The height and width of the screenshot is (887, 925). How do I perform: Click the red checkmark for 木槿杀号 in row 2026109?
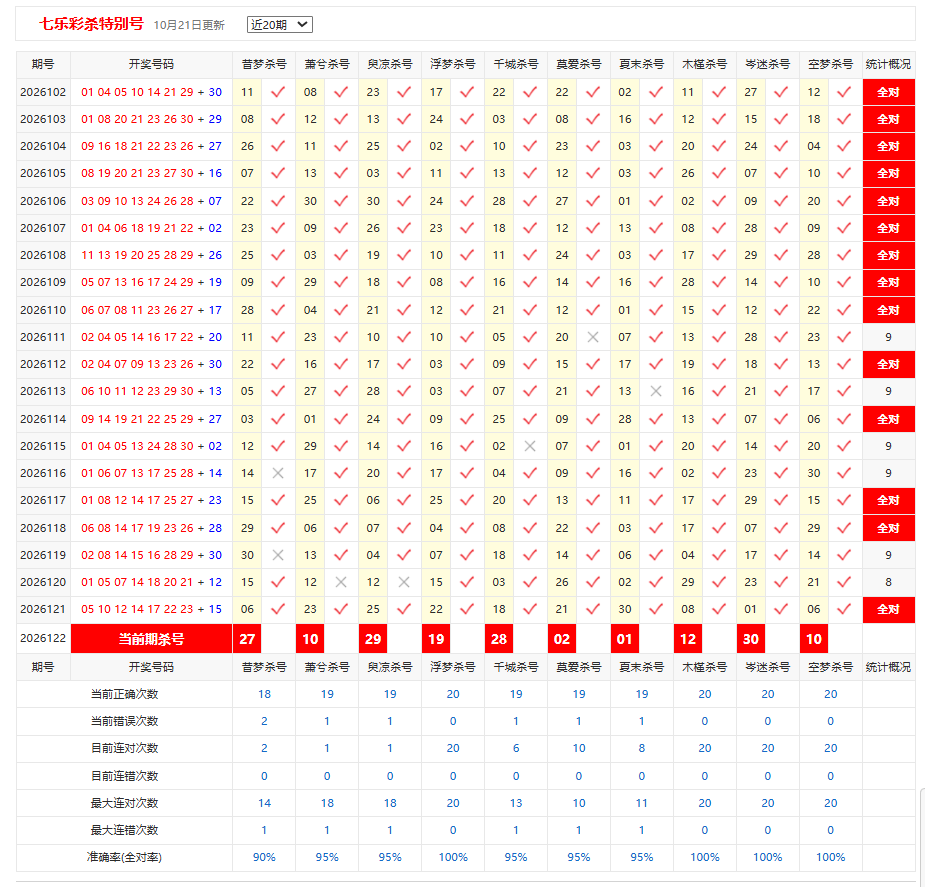pyautogui.click(x=719, y=282)
